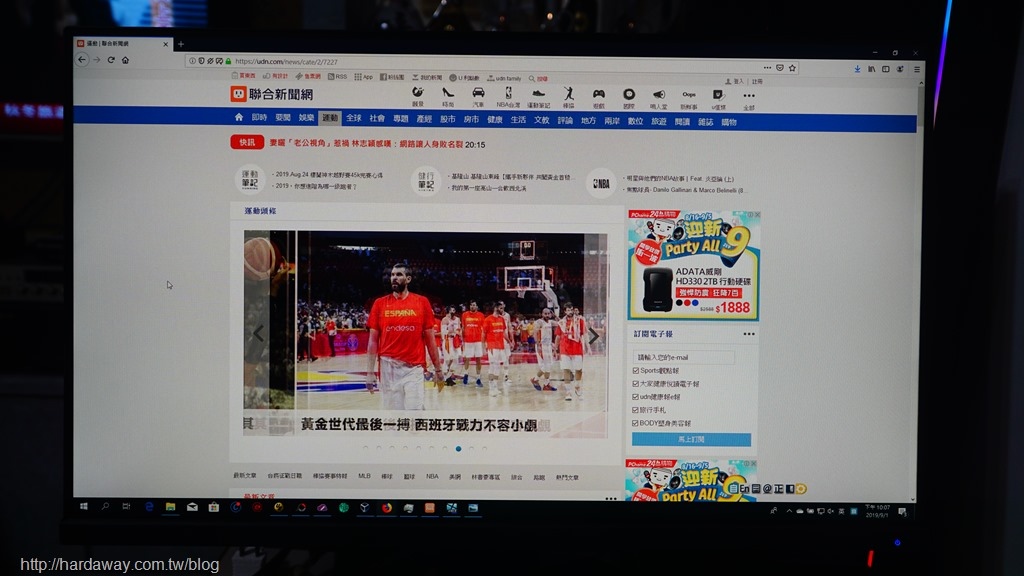Screen dimensions: 1024x576
Task: Open the NBA category link below the carousel
Action: [x=432, y=477]
